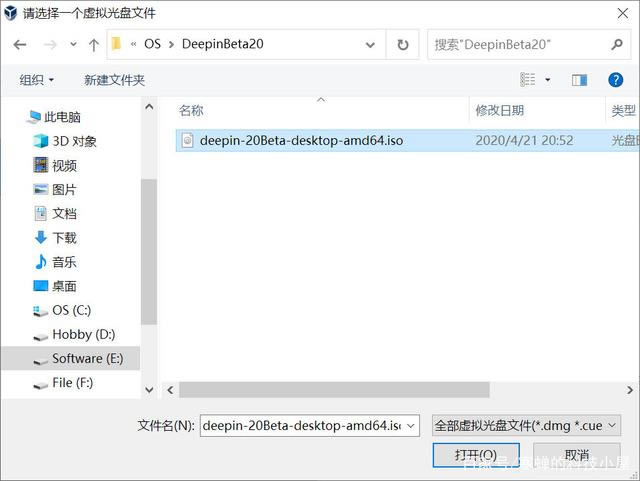
Task: Click the horizontal scrollbar left arrow
Action: pyautogui.click(x=171, y=390)
